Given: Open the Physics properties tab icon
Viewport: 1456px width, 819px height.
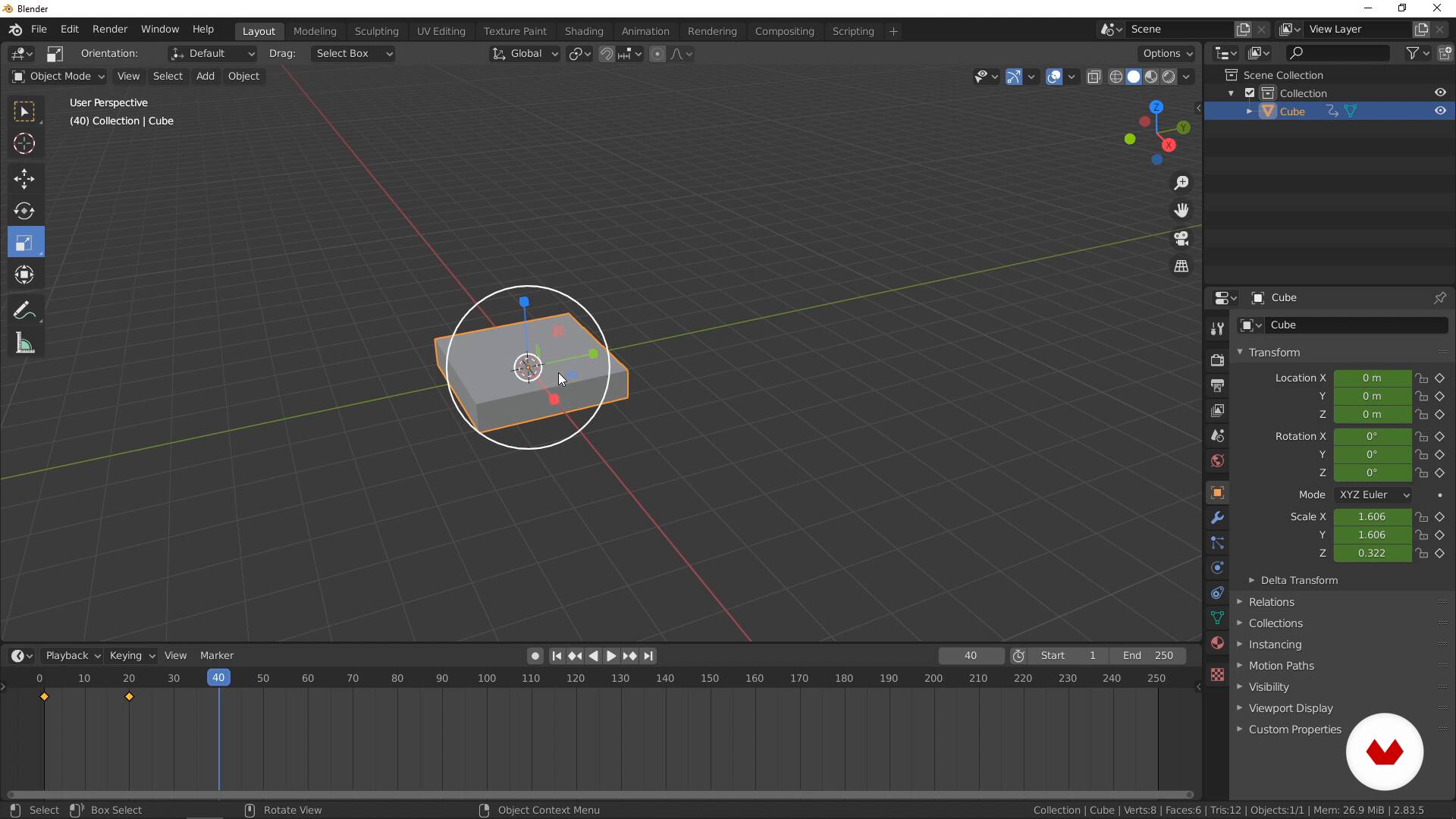Looking at the screenshot, I should point(1217,568).
